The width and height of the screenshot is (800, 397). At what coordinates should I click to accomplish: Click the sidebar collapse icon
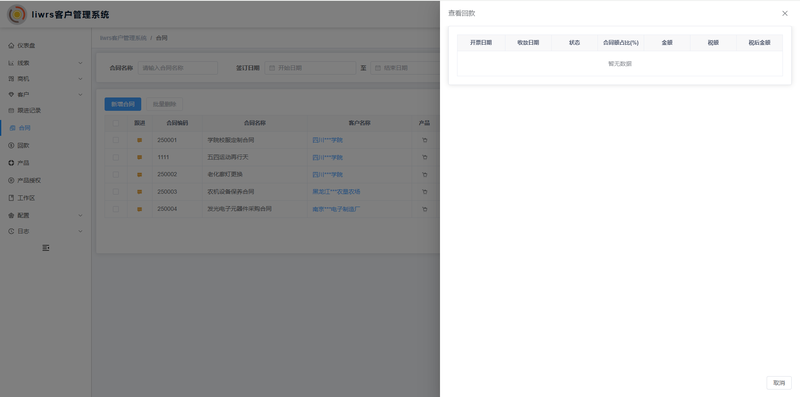pyautogui.click(x=46, y=247)
